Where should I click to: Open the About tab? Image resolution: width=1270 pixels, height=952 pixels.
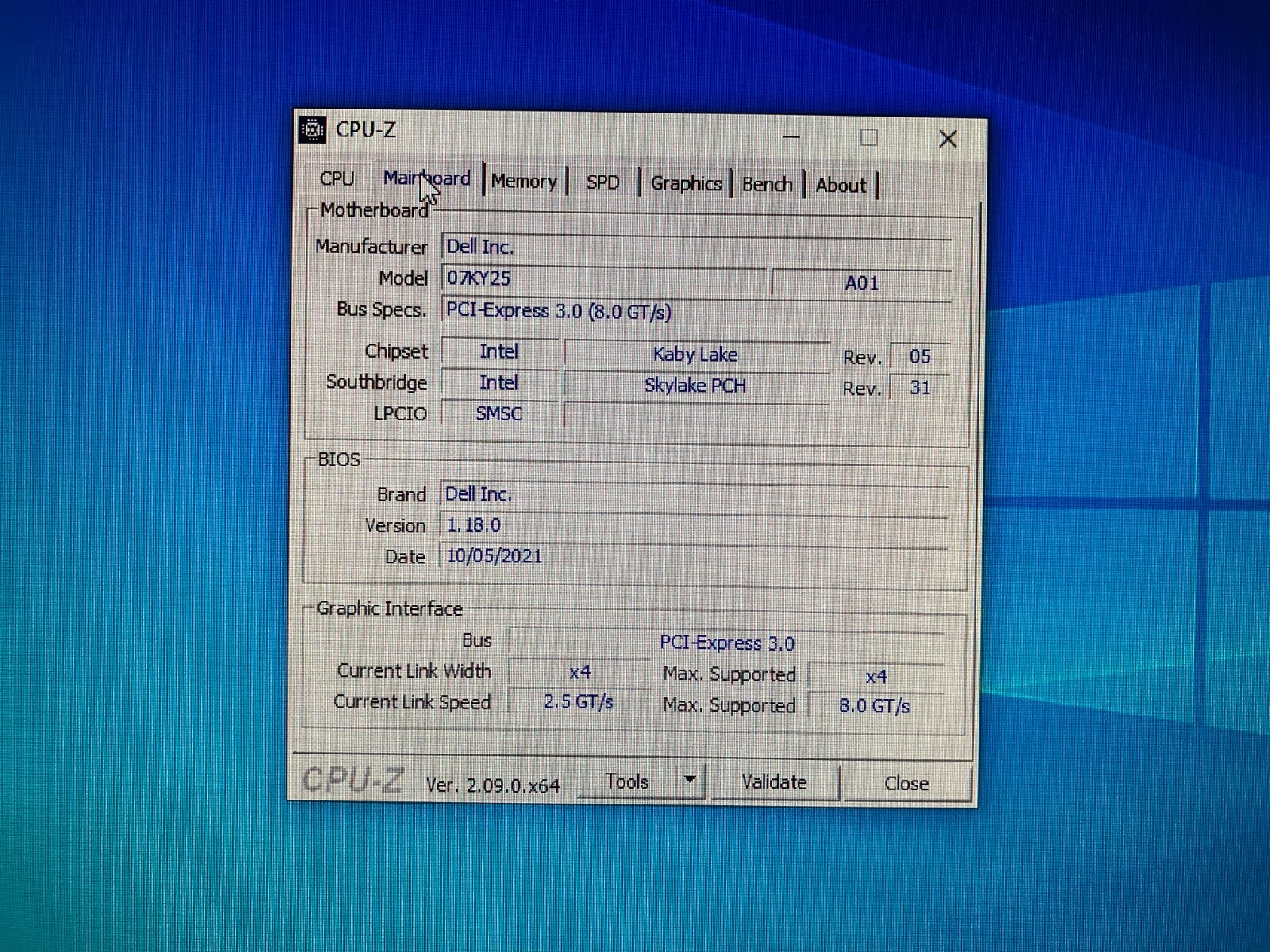[841, 186]
